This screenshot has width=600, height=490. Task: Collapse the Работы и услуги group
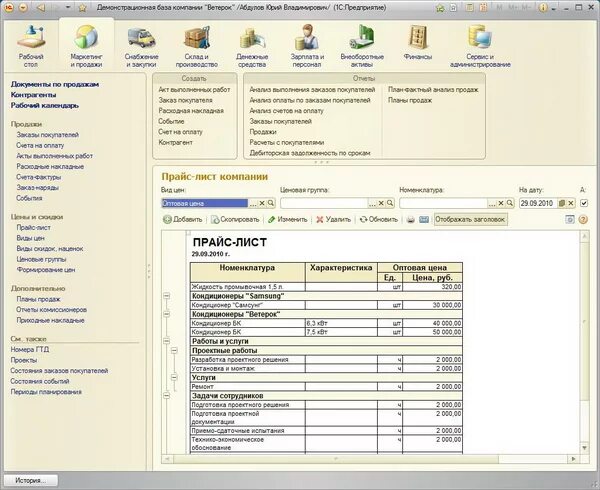click(x=166, y=341)
